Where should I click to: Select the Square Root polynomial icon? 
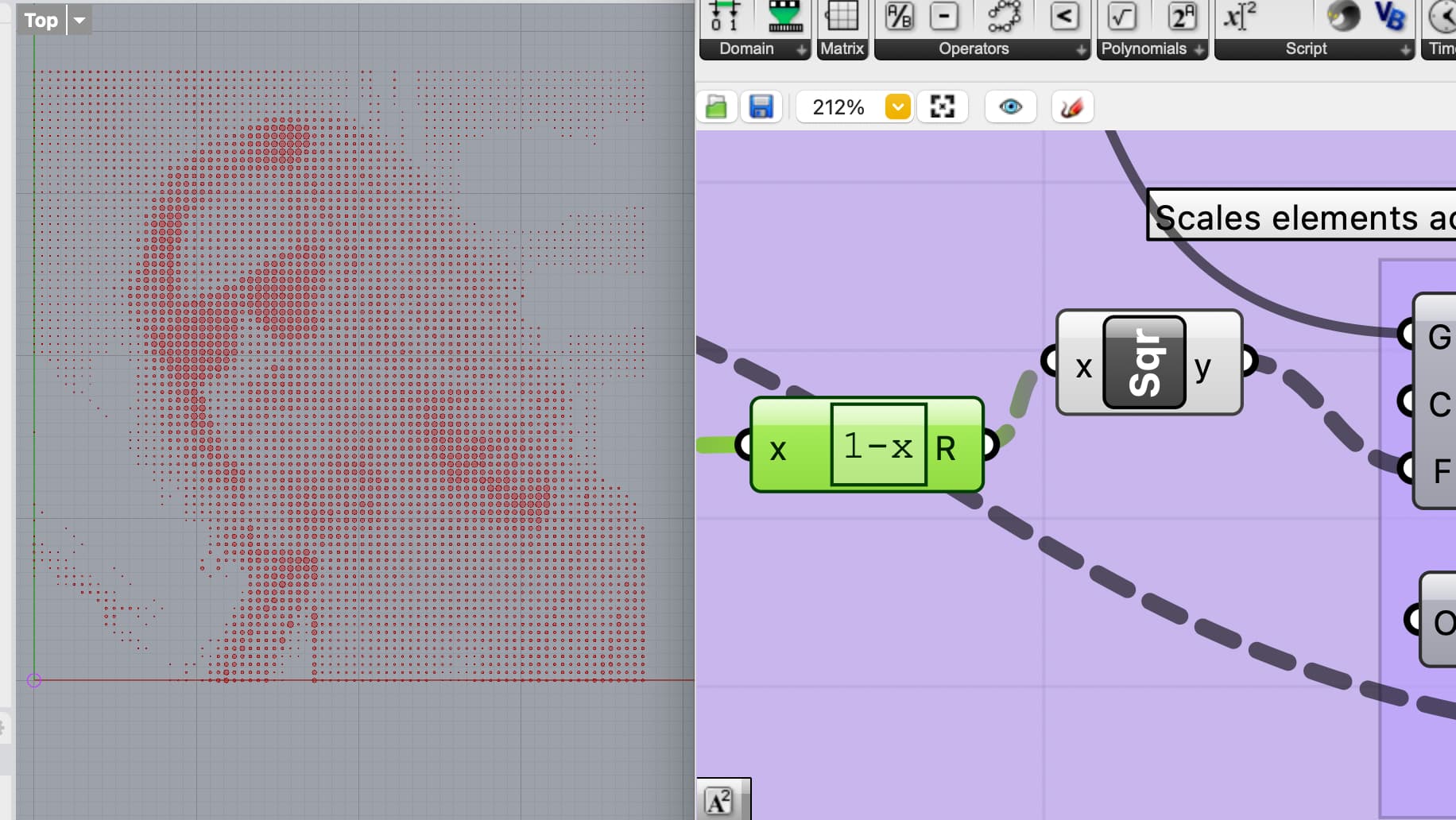pos(1122,17)
